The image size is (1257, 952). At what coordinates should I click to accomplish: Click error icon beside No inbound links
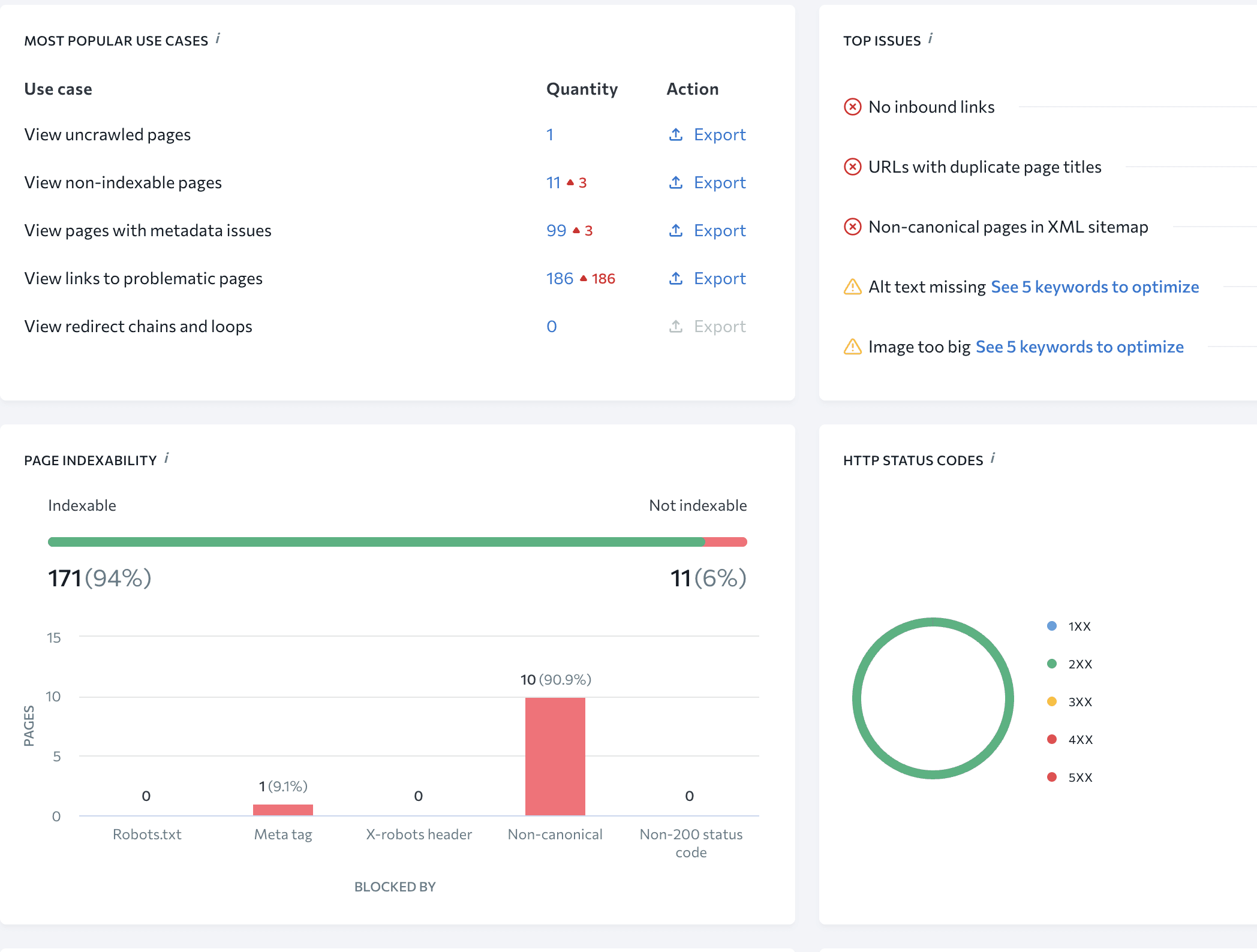(x=852, y=107)
